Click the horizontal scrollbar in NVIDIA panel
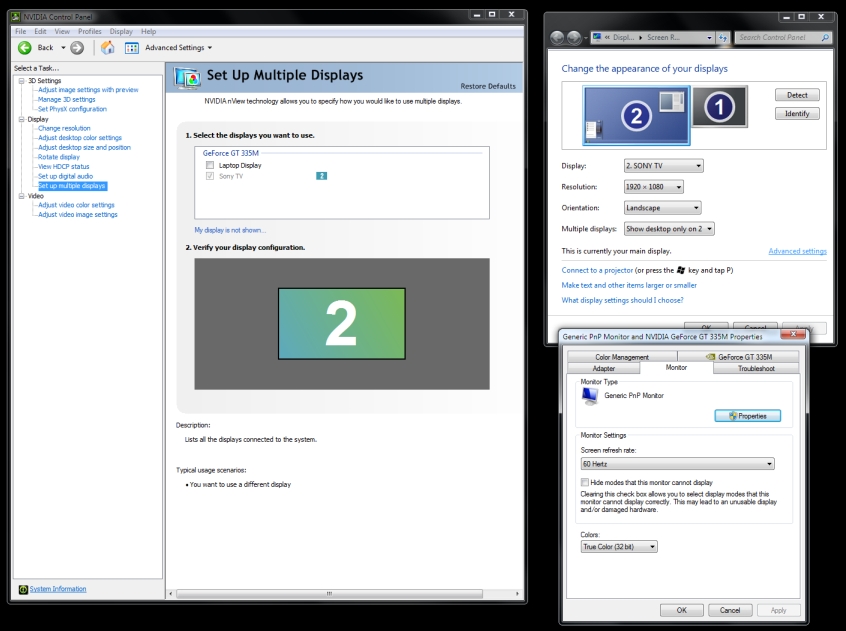The image size is (846, 631). [329, 593]
